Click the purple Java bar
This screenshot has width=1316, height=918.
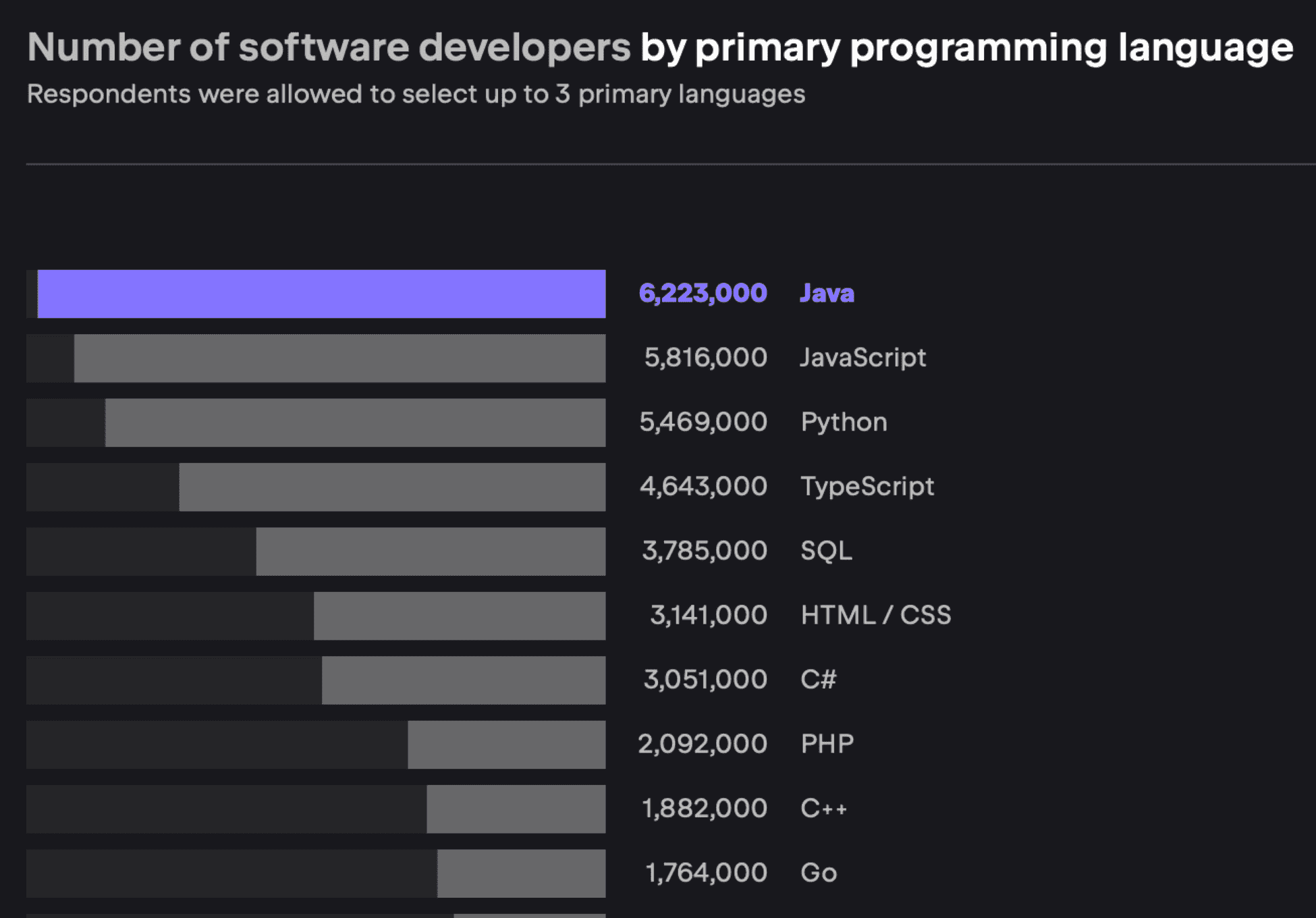(x=321, y=294)
